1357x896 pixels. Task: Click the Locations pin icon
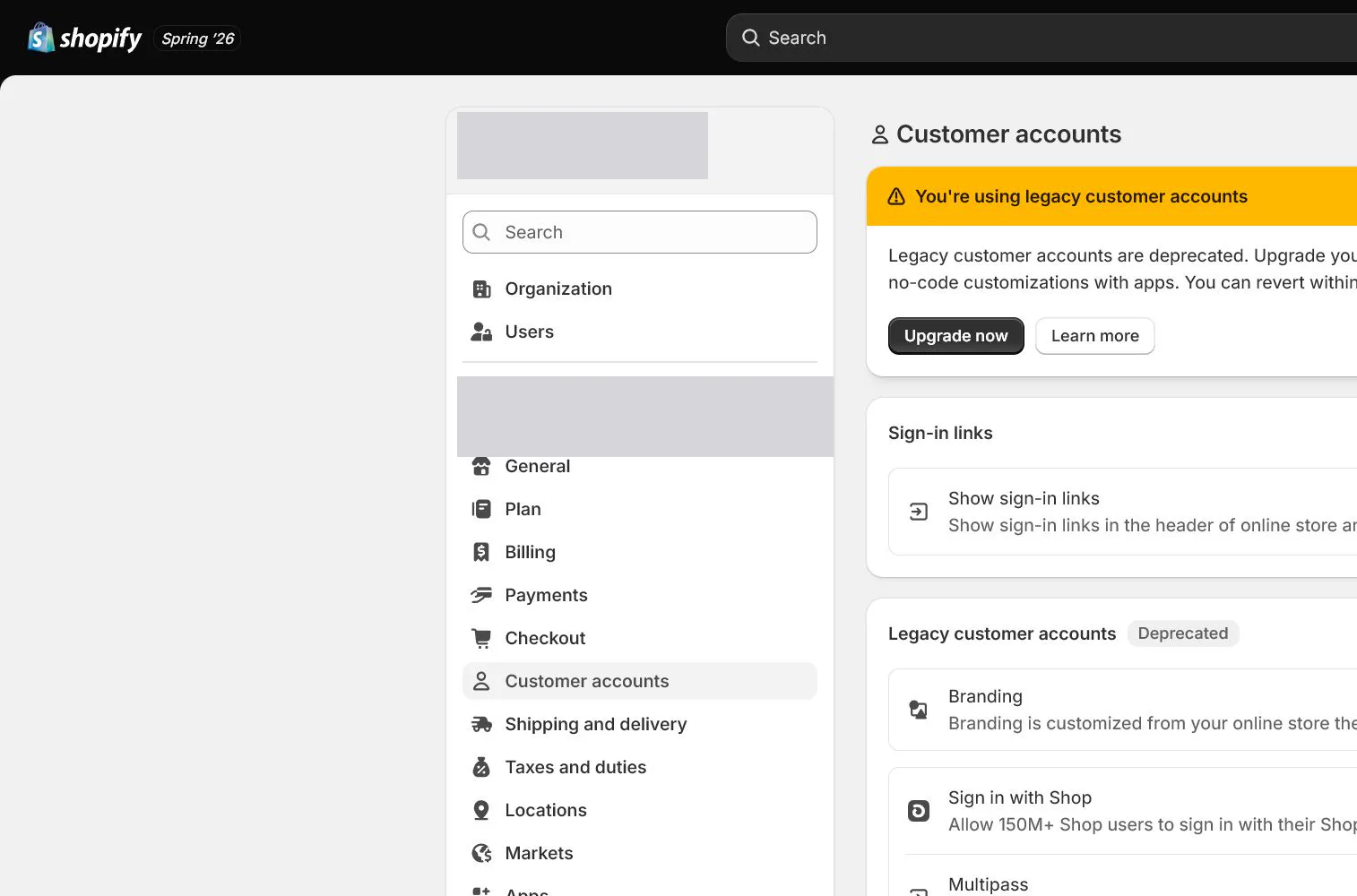[481, 810]
